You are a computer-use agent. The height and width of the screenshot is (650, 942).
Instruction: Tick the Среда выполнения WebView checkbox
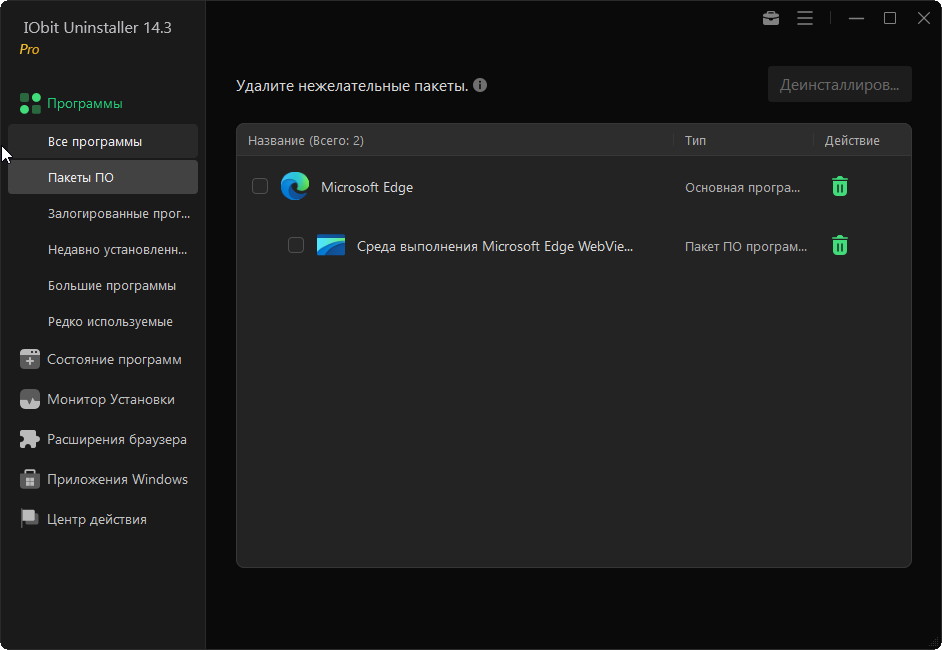click(x=296, y=245)
